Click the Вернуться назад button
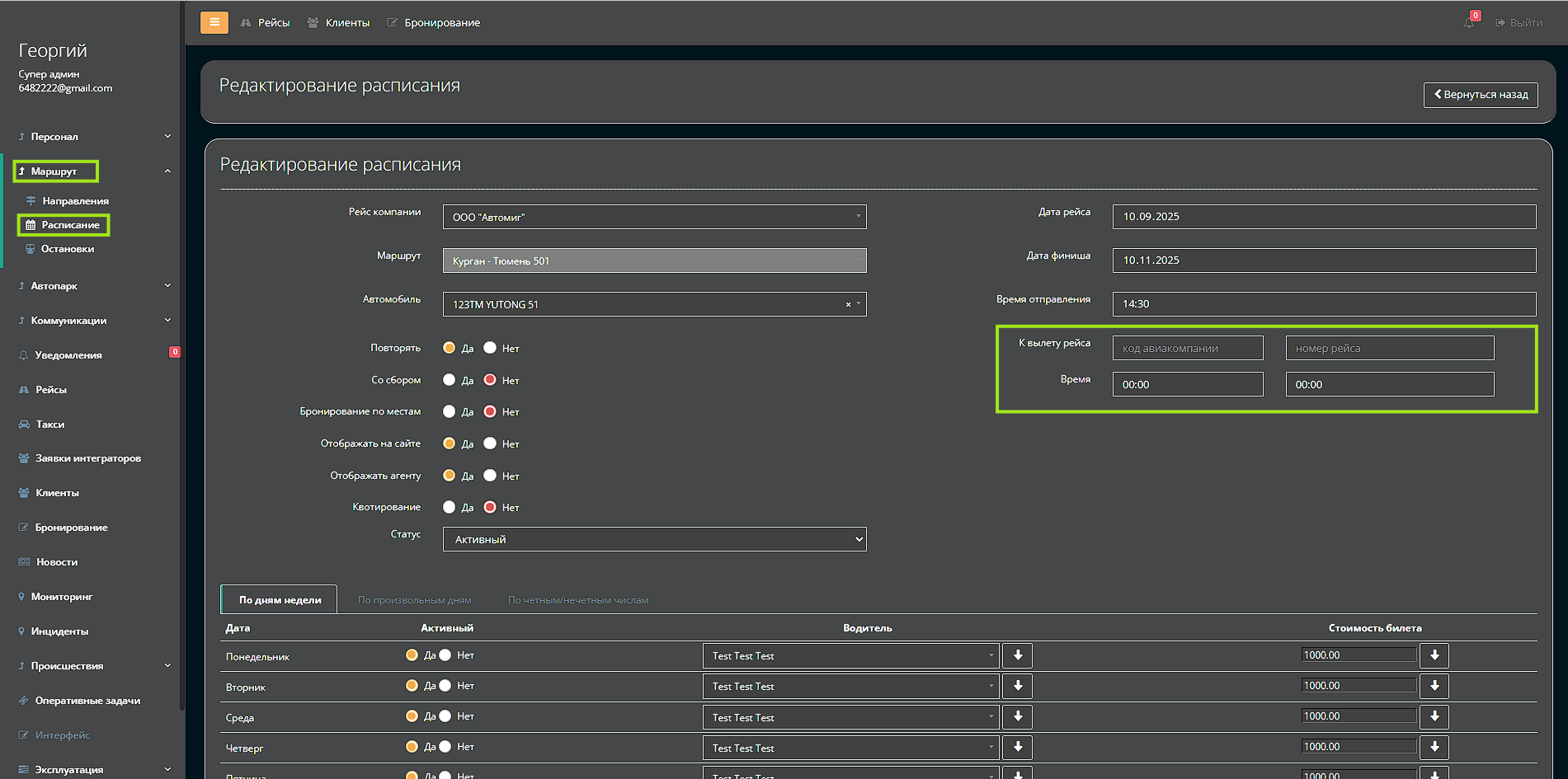Viewport: 1568px width, 779px height. point(1480,95)
